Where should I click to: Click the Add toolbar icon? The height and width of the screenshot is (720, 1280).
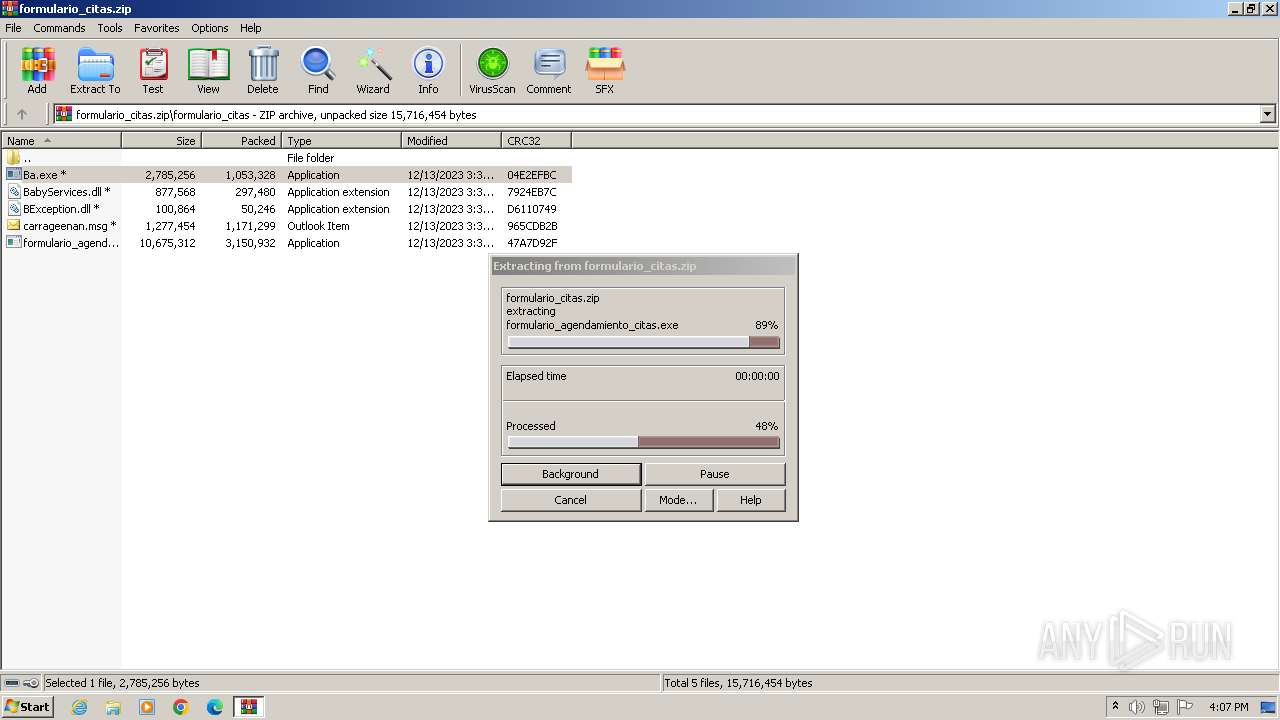coord(37,71)
